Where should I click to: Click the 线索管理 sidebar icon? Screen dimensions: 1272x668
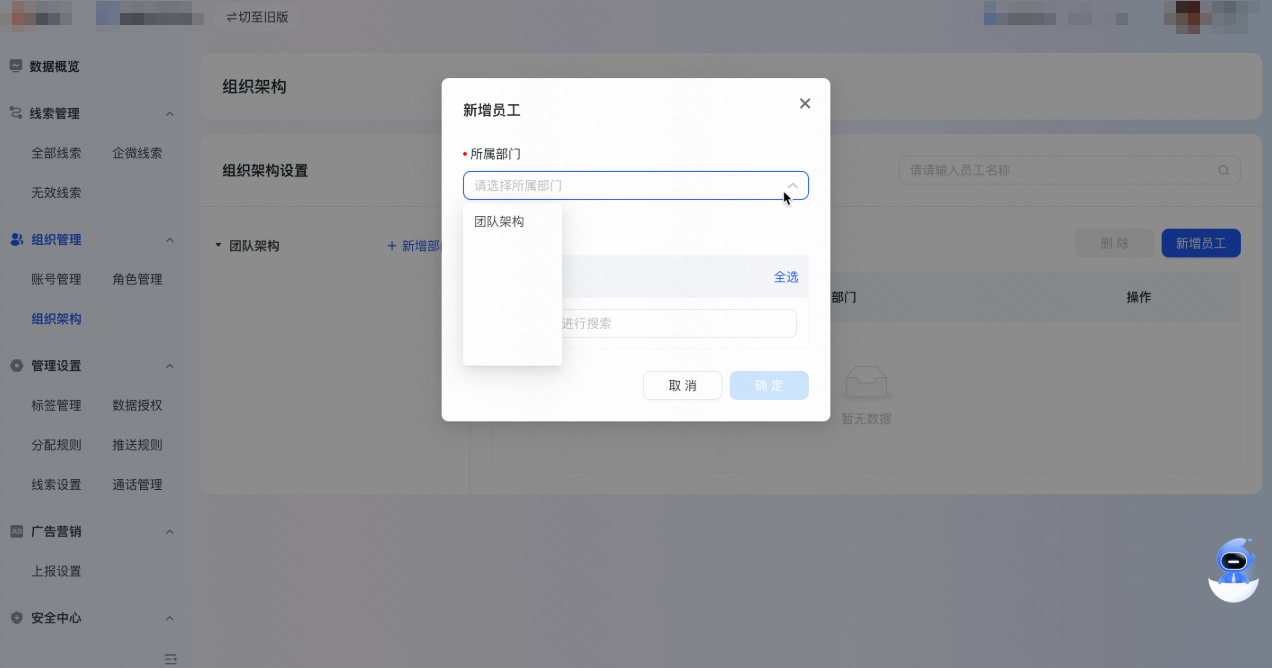pos(14,113)
